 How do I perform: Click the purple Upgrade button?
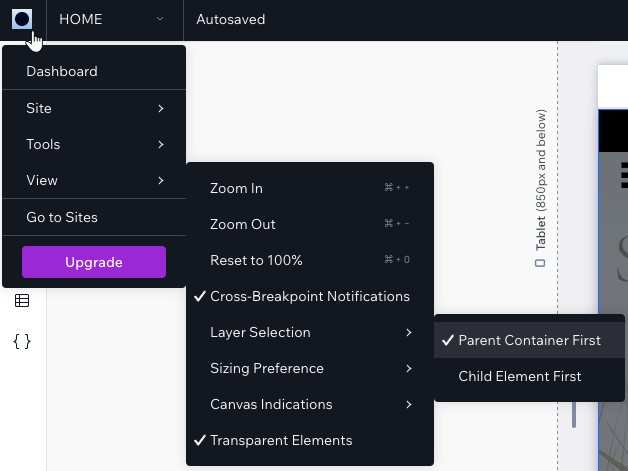coord(94,262)
